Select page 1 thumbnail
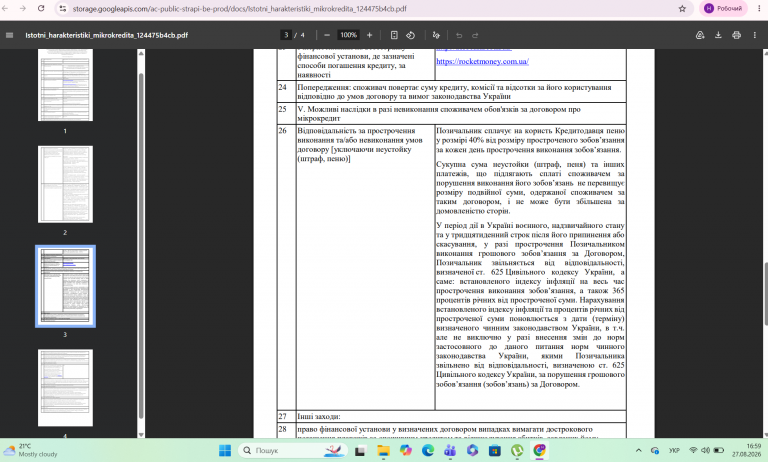768x462 pixels. [65, 84]
